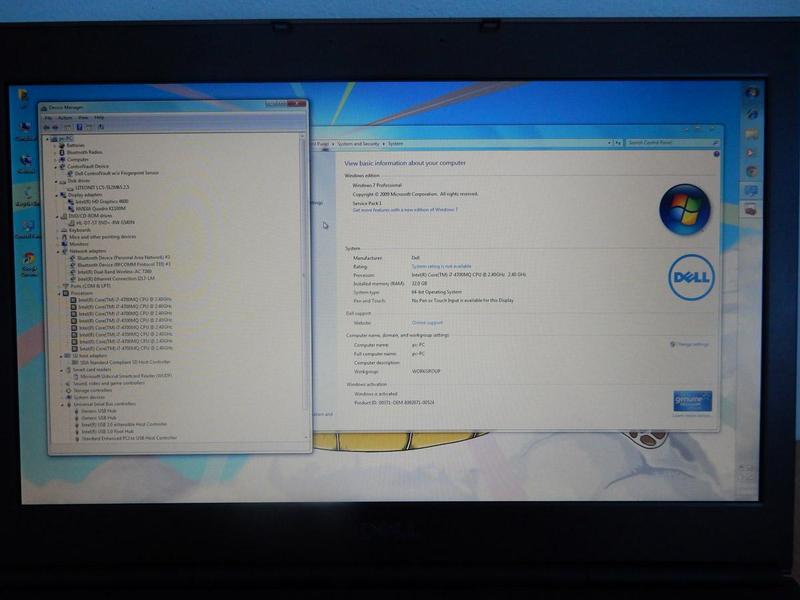
Task: Open the View menu in Device Manager
Action: (x=83, y=117)
